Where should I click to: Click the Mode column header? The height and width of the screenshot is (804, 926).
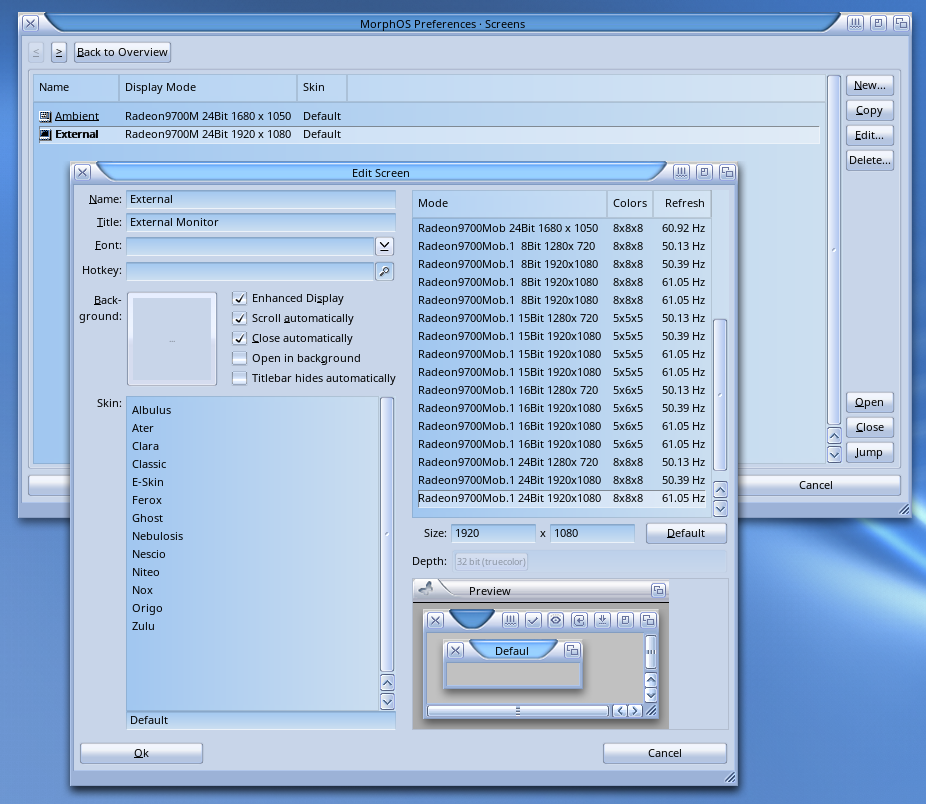(x=510, y=203)
